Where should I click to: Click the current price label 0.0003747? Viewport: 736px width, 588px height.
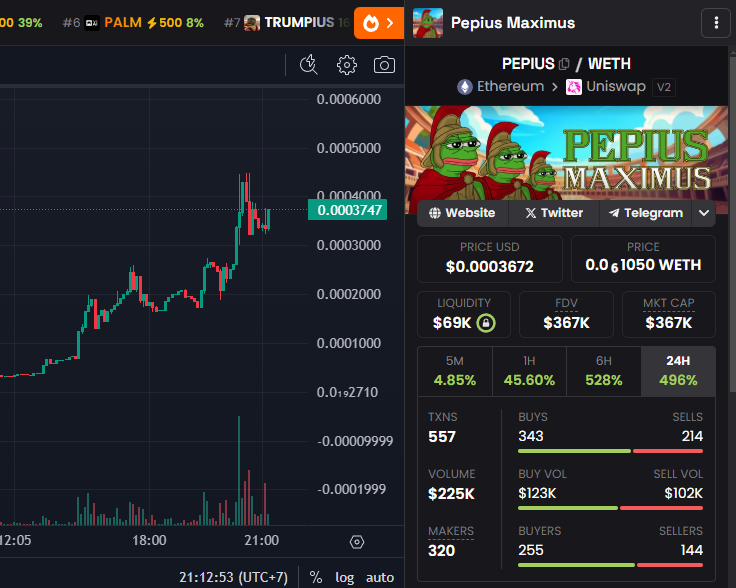tap(347, 210)
